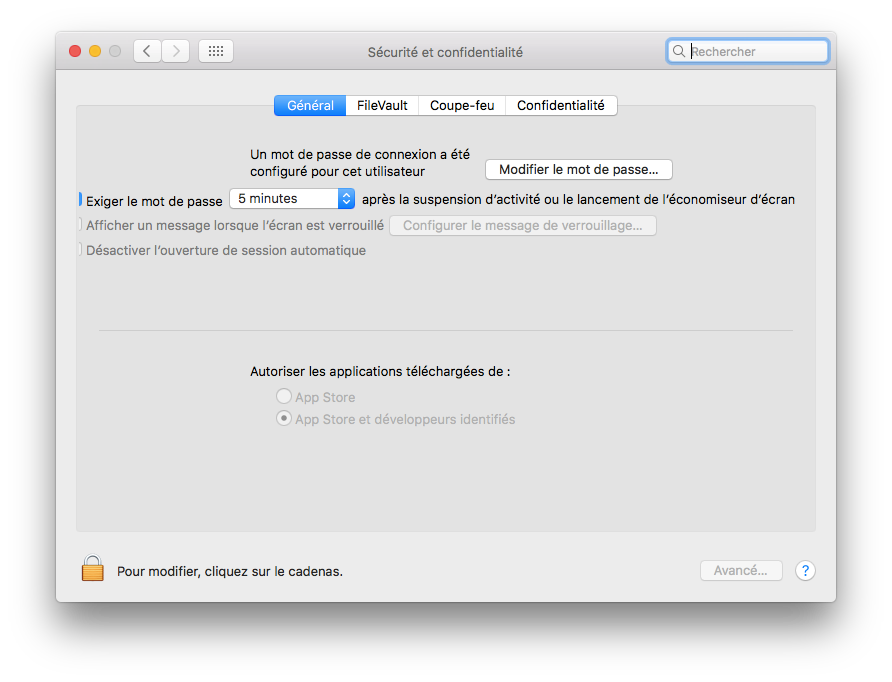
Task: Toggle Désactiver l'ouverture de session automatique checkbox
Action: (80, 250)
